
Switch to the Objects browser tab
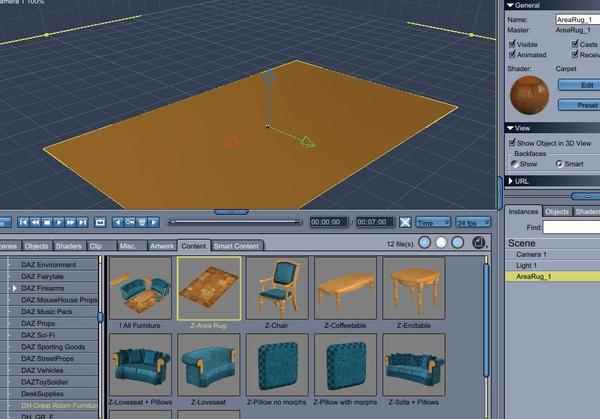37,246
